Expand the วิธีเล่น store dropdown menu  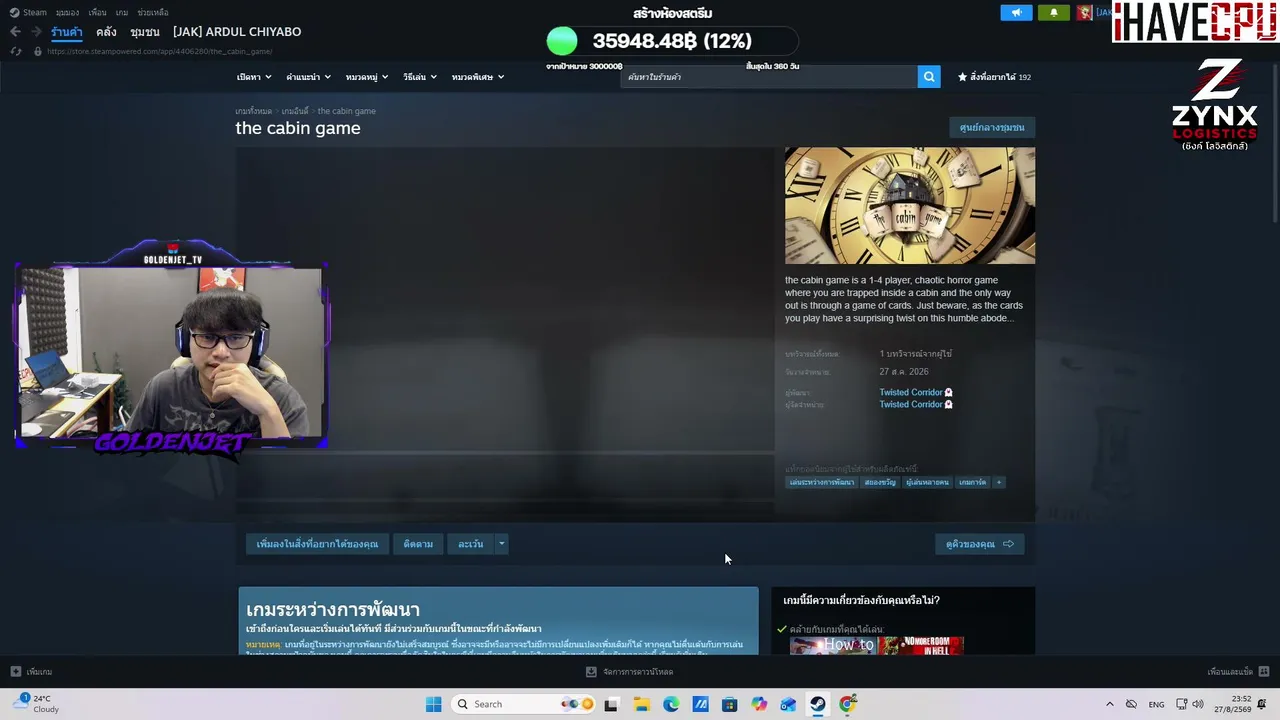pos(420,77)
